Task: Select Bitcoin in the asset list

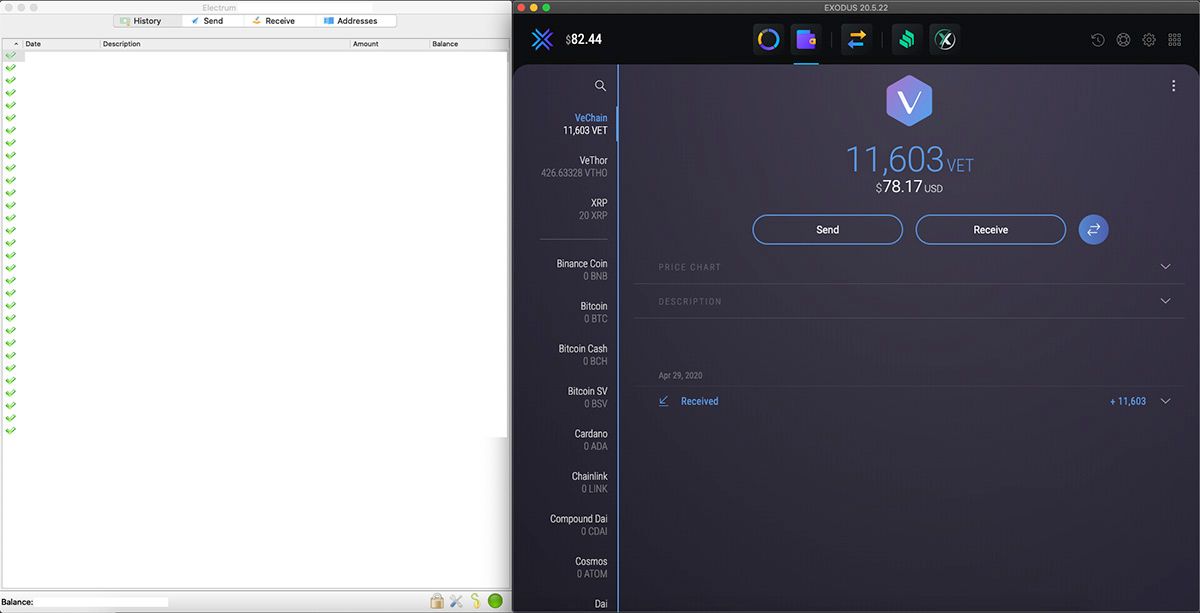Action: click(x=594, y=312)
